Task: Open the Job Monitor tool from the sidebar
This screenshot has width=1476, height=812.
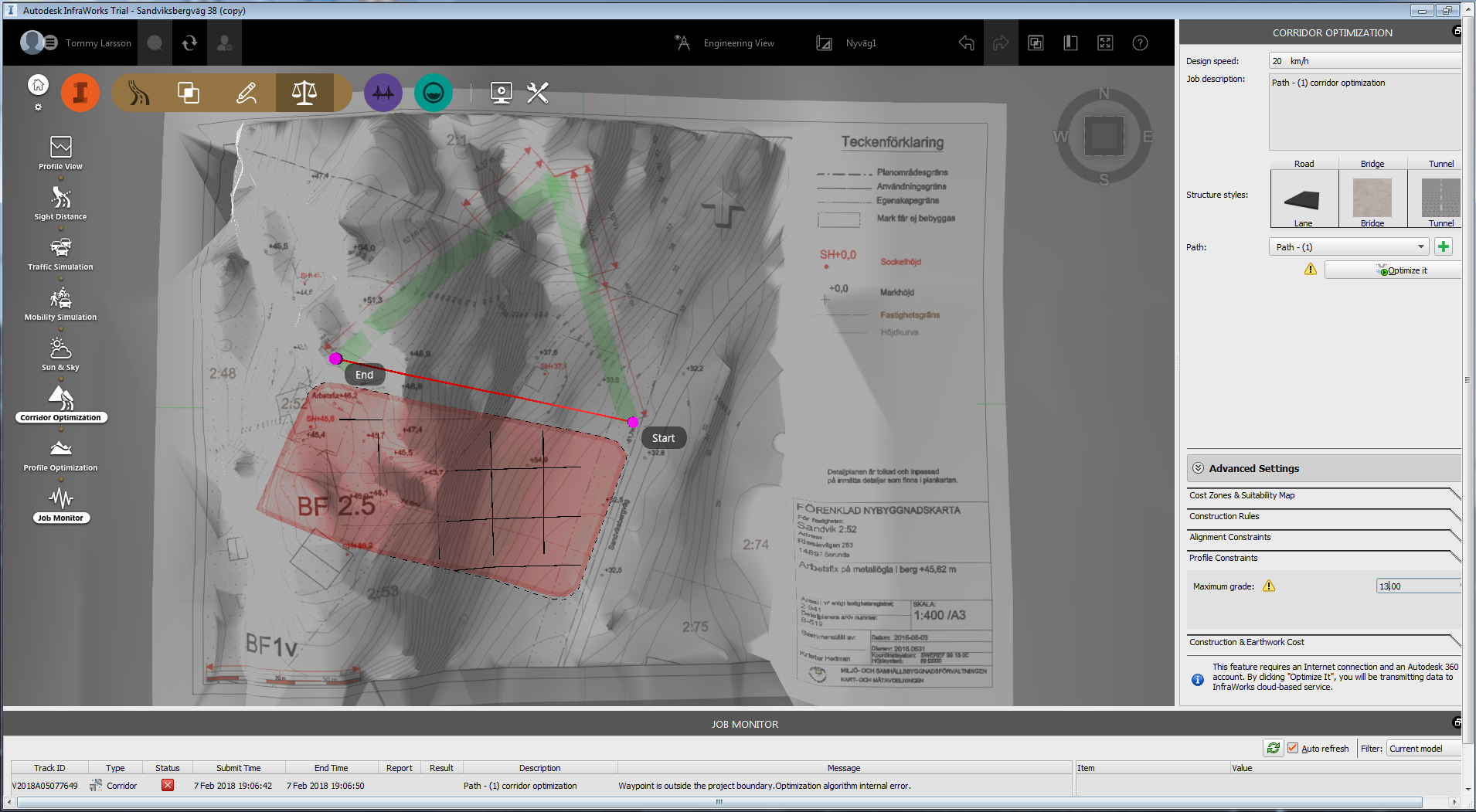Action: pyautogui.click(x=60, y=502)
